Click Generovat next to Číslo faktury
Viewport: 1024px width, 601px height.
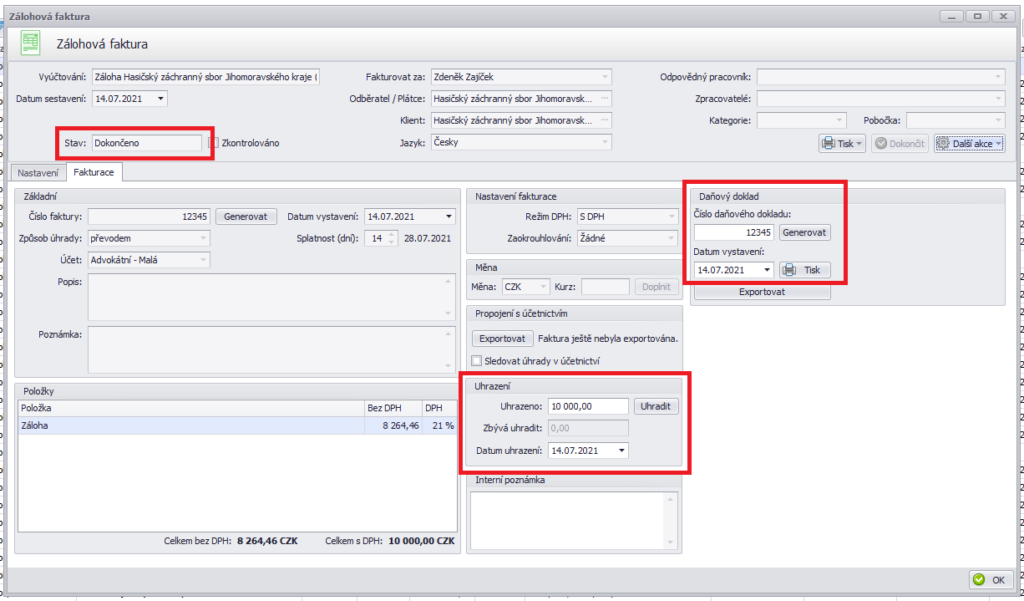coord(246,216)
